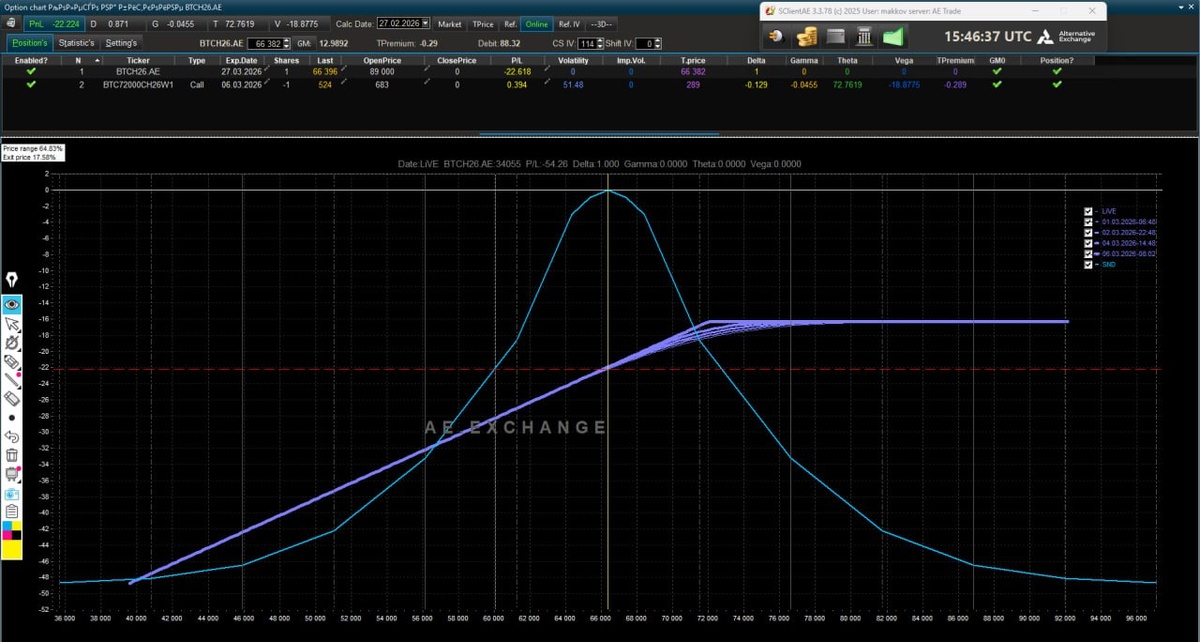Click the Theta column header
Viewport: 1200px width, 642px height.
pos(847,60)
